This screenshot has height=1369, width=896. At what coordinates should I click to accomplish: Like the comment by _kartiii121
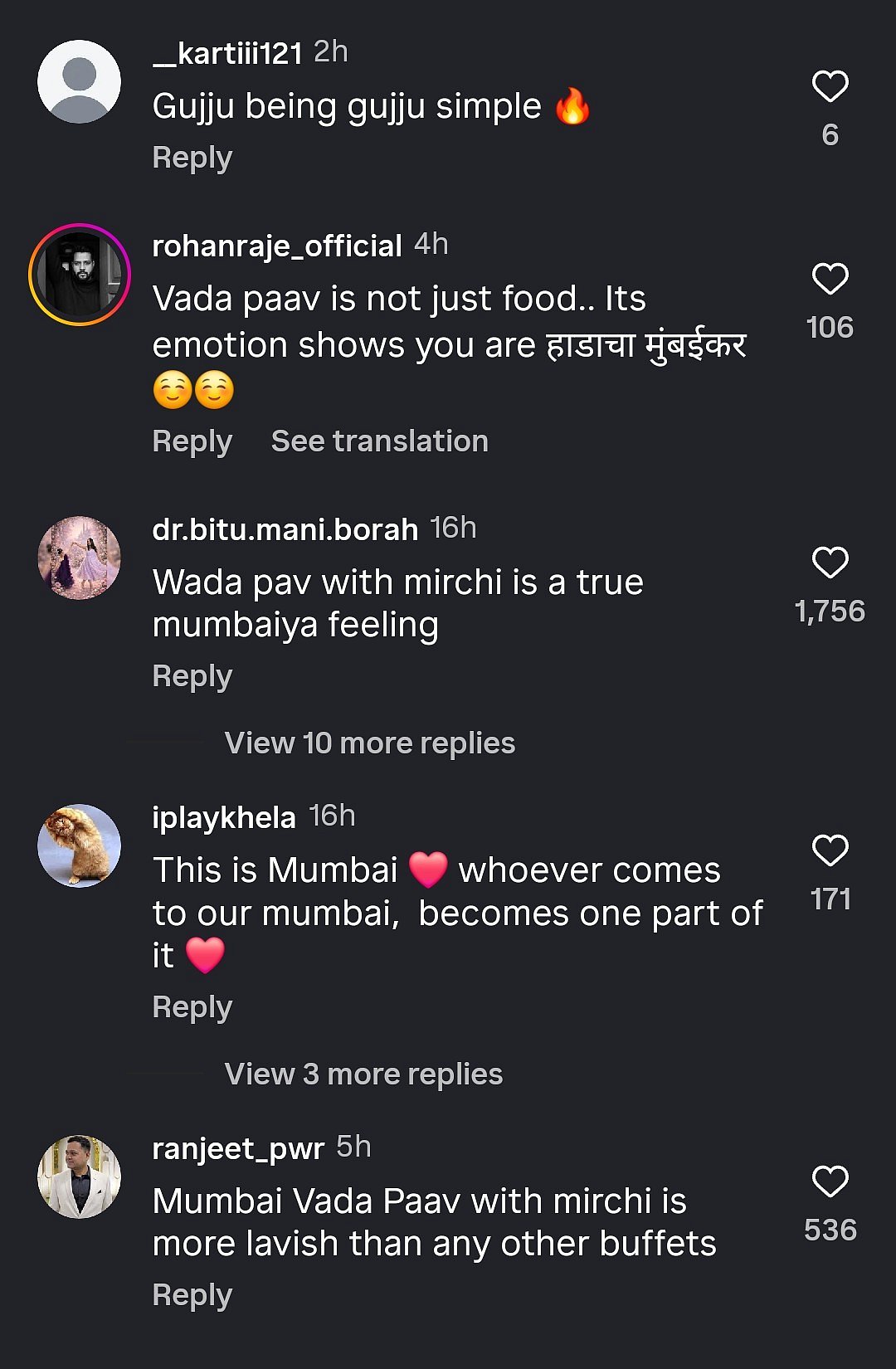(x=830, y=87)
